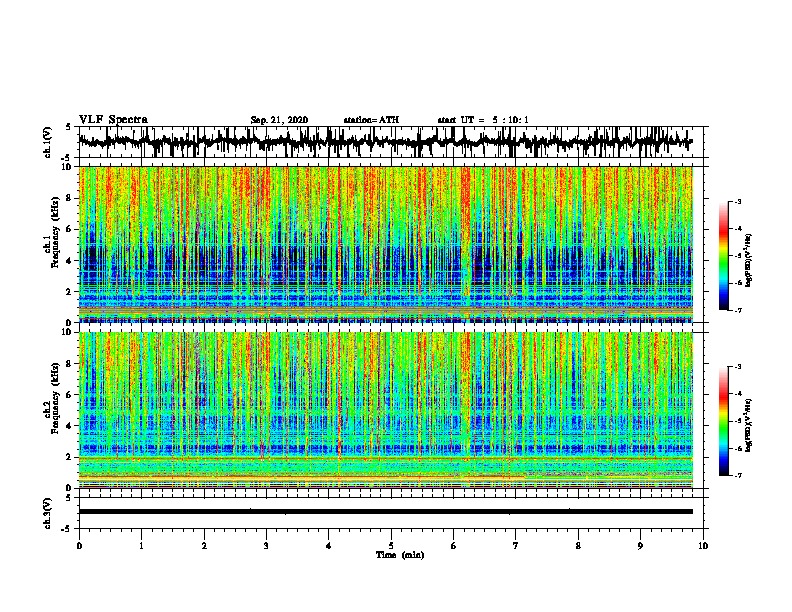This screenshot has height=612, width=792.
Task: Click the time axis tick label "3"
Action: pyautogui.click(x=266, y=546)
